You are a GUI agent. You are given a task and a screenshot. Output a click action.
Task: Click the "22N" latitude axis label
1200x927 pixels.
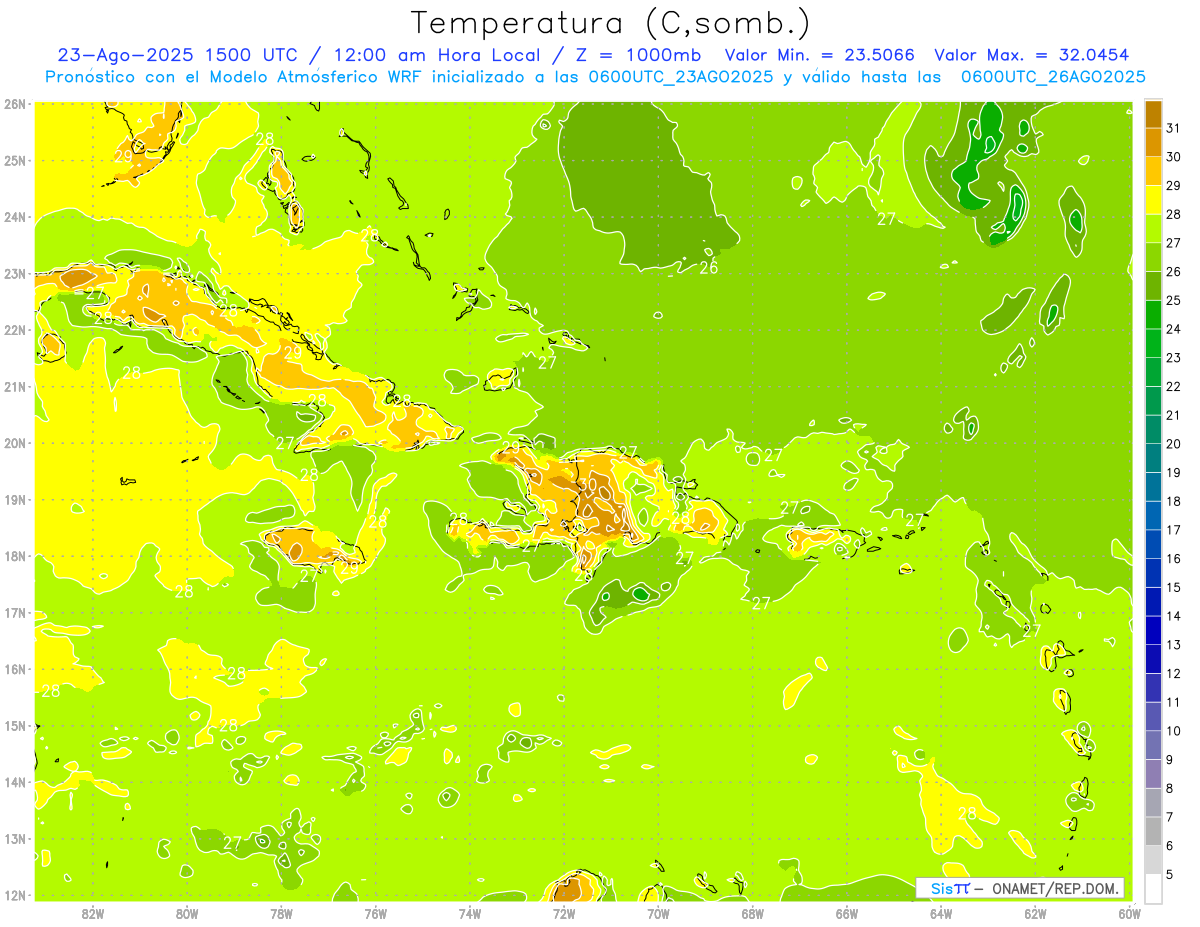[x=15, y=330]
